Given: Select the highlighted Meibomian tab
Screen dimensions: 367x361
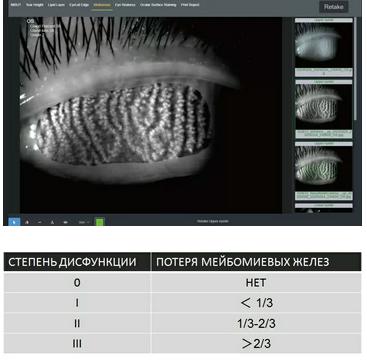Looking at the screenshot, I should [102, 5].
